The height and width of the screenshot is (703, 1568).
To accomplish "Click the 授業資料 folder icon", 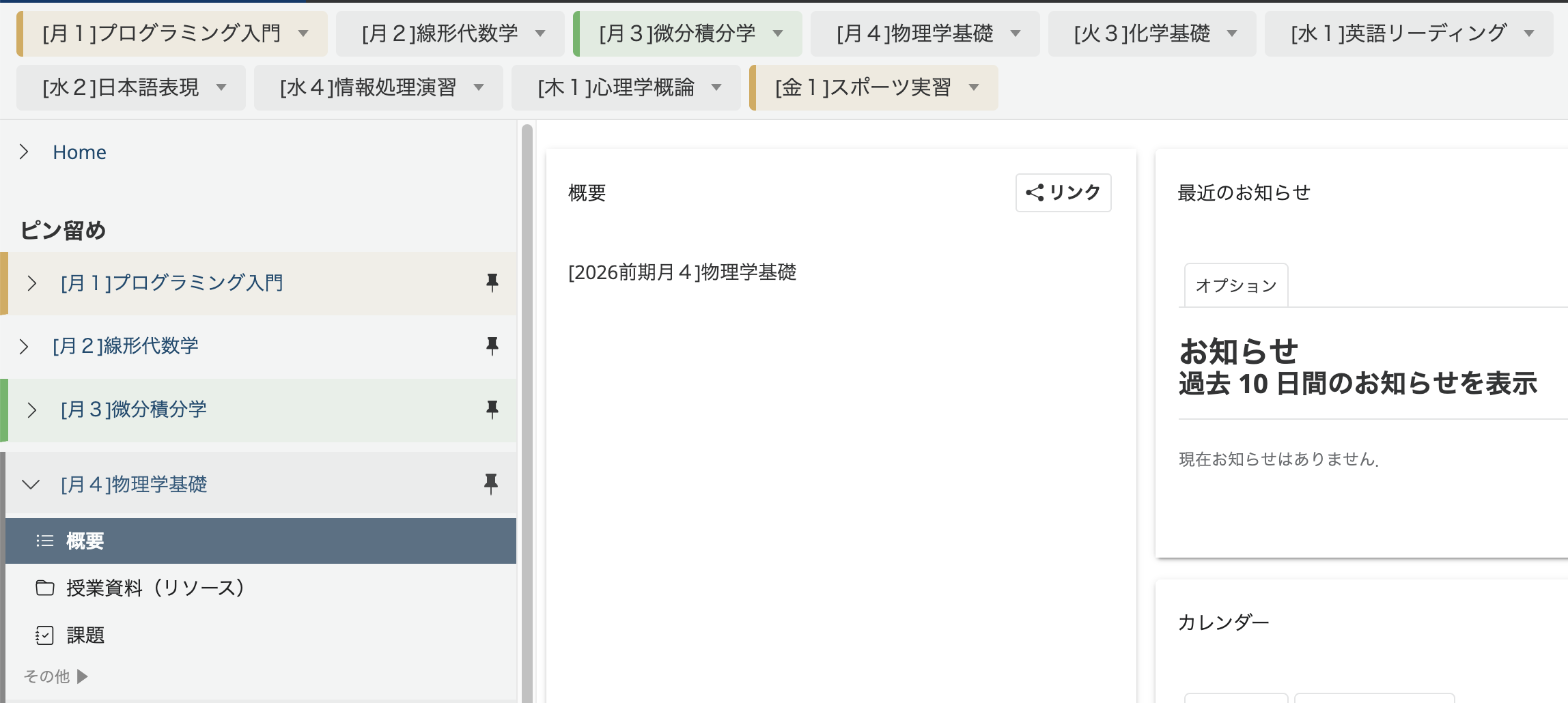I will (x=44, y=588).
